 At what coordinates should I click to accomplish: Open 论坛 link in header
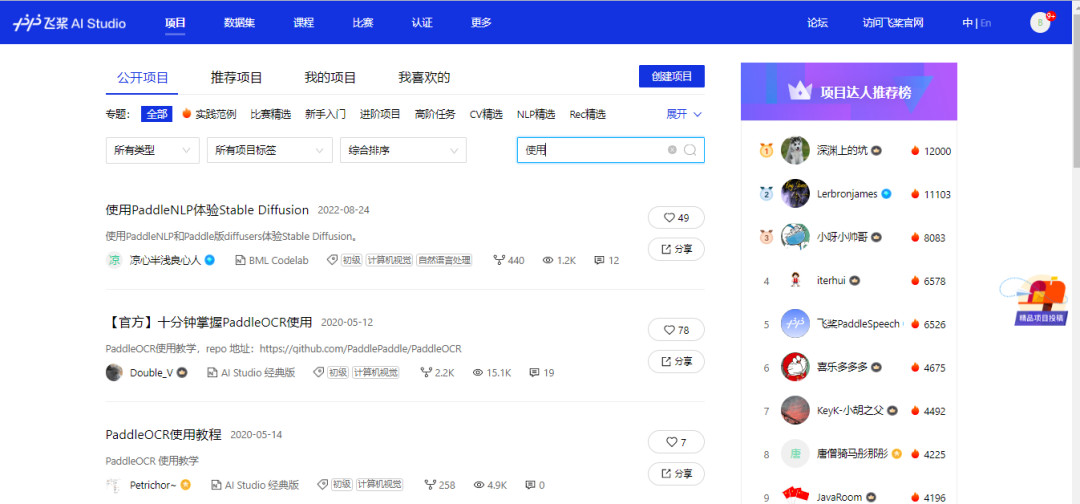(818, 23)
